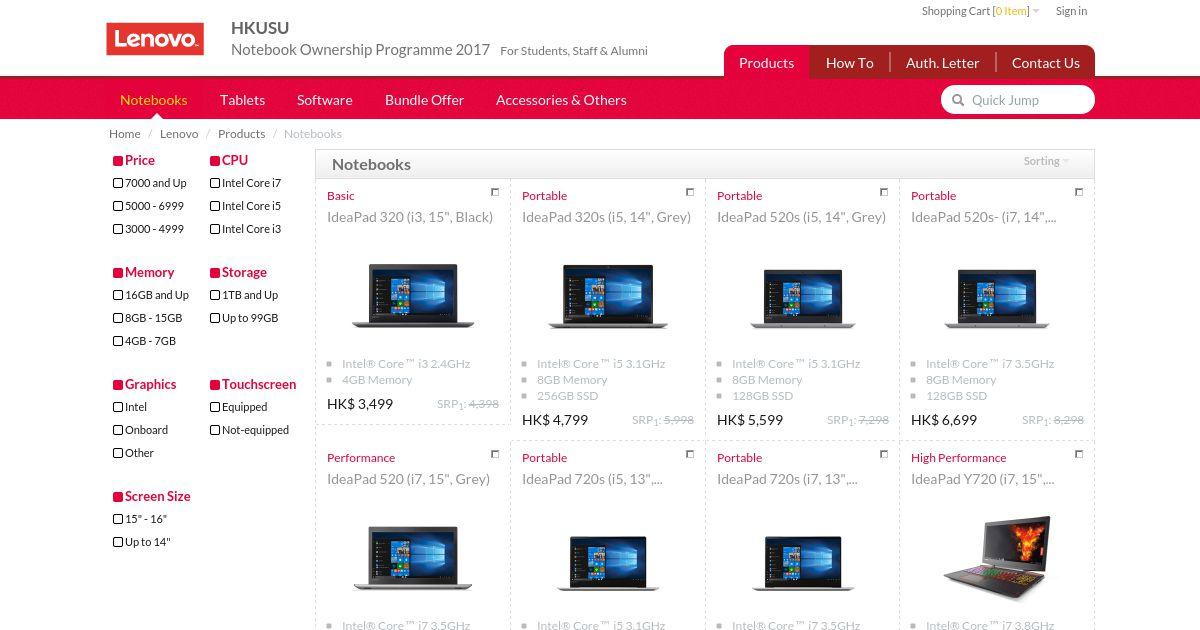Check the 7000 and Up price filter

[118, 183]
